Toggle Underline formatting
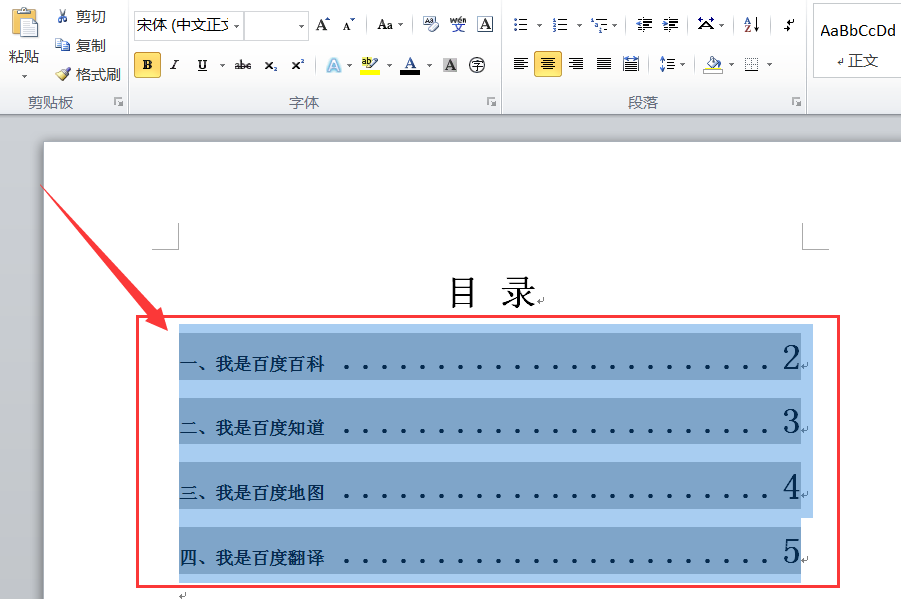901x599 pixels. [x=202, y=65]
